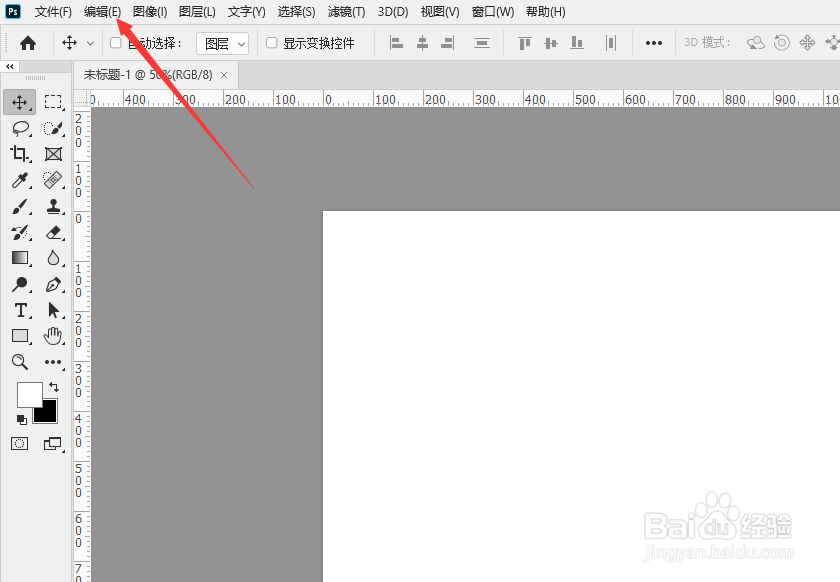This screenshot has width=840, height=582.
Task: Pick the Eyedropper tool
Action: tap(20, 180)
